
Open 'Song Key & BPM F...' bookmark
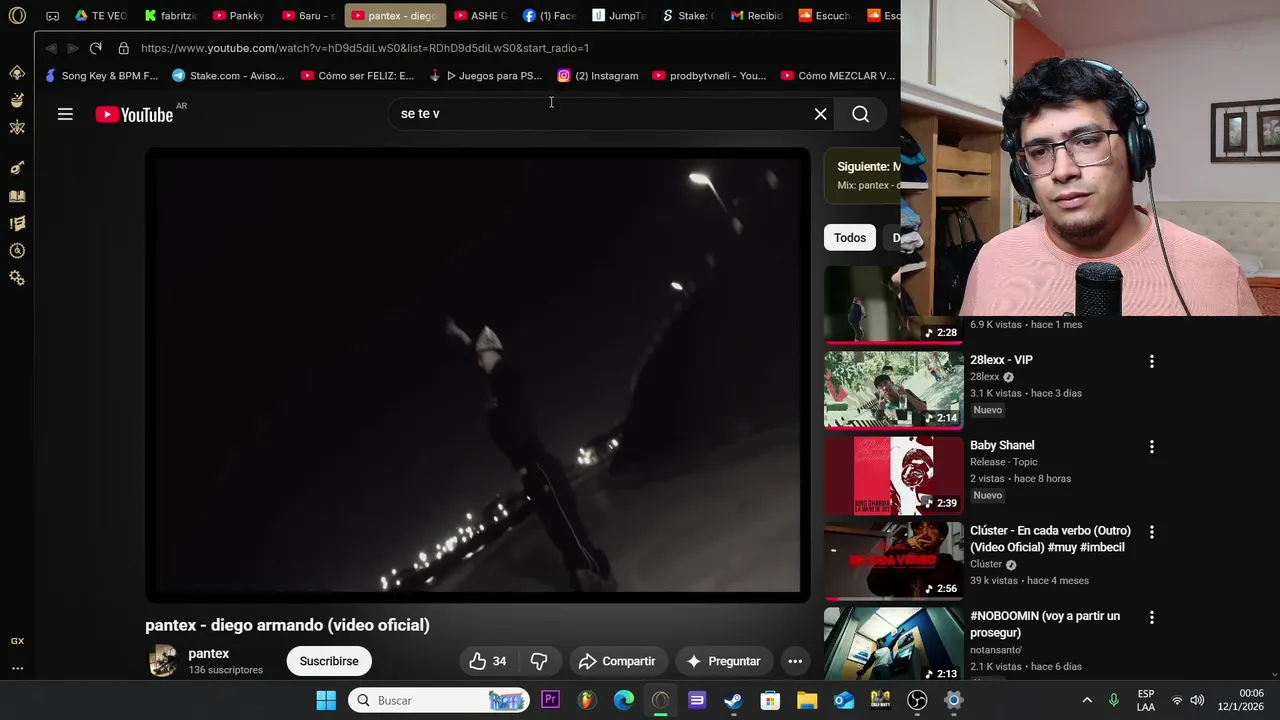101,75
